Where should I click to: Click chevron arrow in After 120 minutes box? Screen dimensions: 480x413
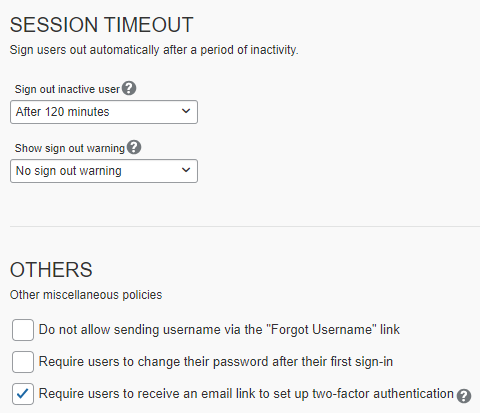pyautogui.click(x=186, y=111)
